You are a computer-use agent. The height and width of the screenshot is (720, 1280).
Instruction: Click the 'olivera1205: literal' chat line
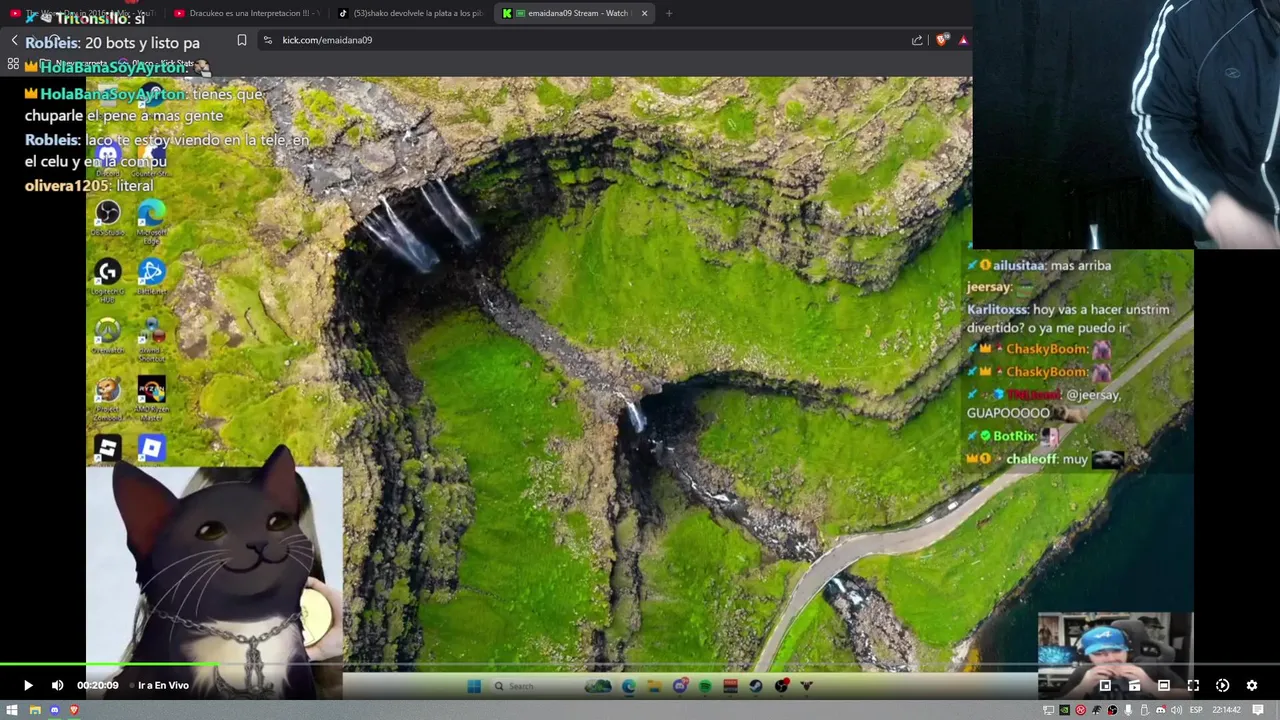89,186
